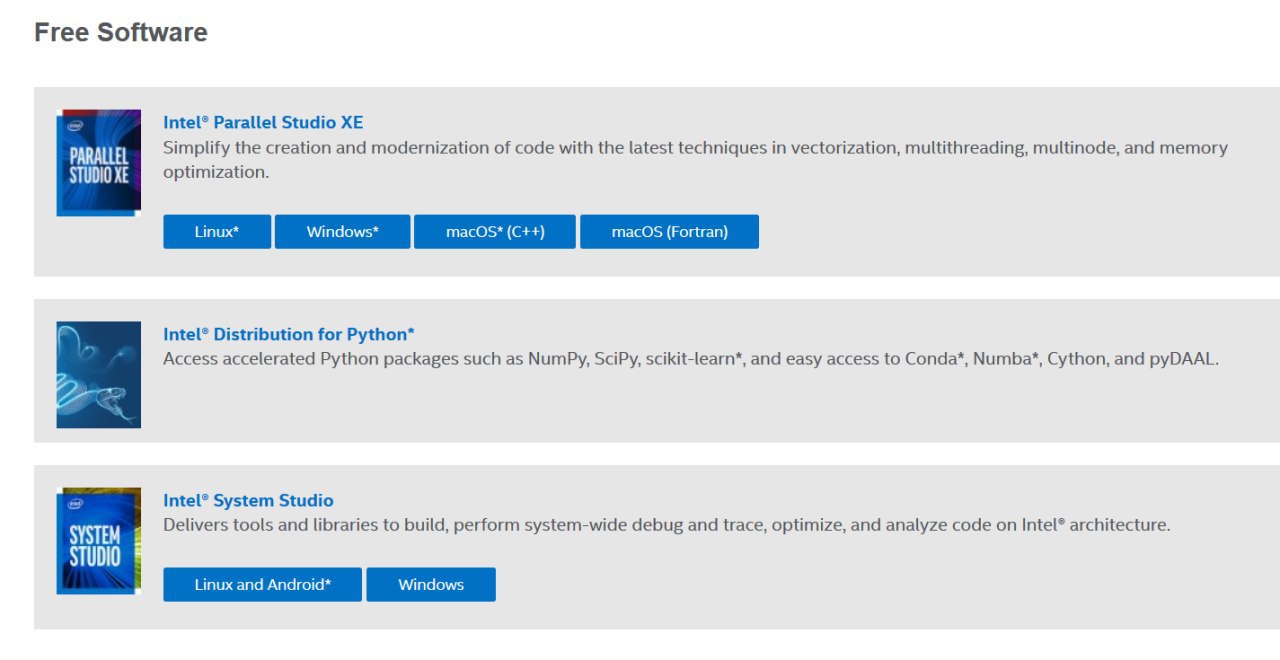Open the Intel Distribution for Python link

[x=288, y=335]
